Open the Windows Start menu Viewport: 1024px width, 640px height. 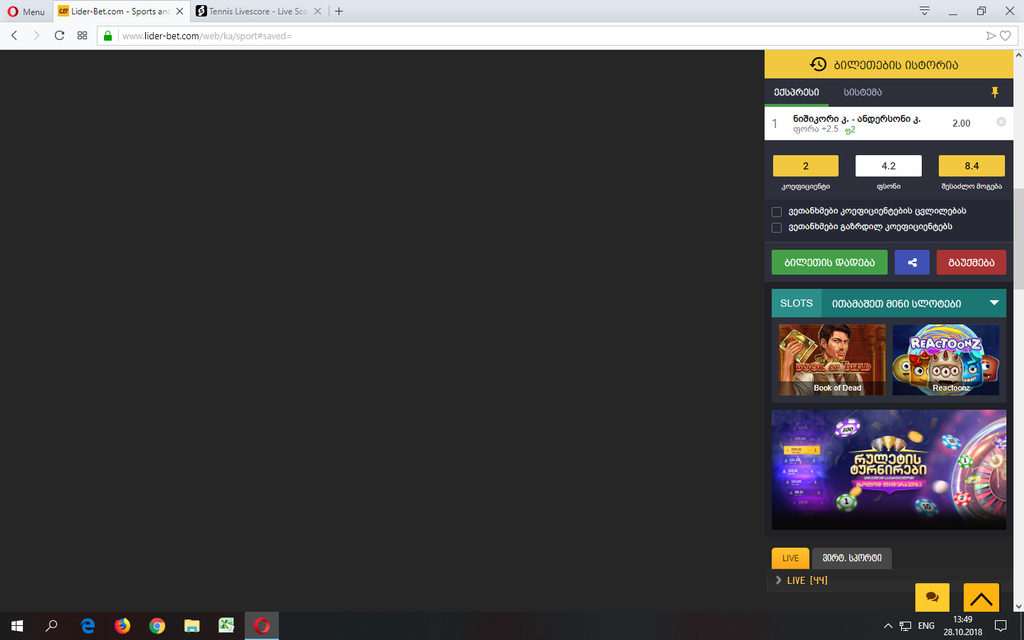coord(17,626)
